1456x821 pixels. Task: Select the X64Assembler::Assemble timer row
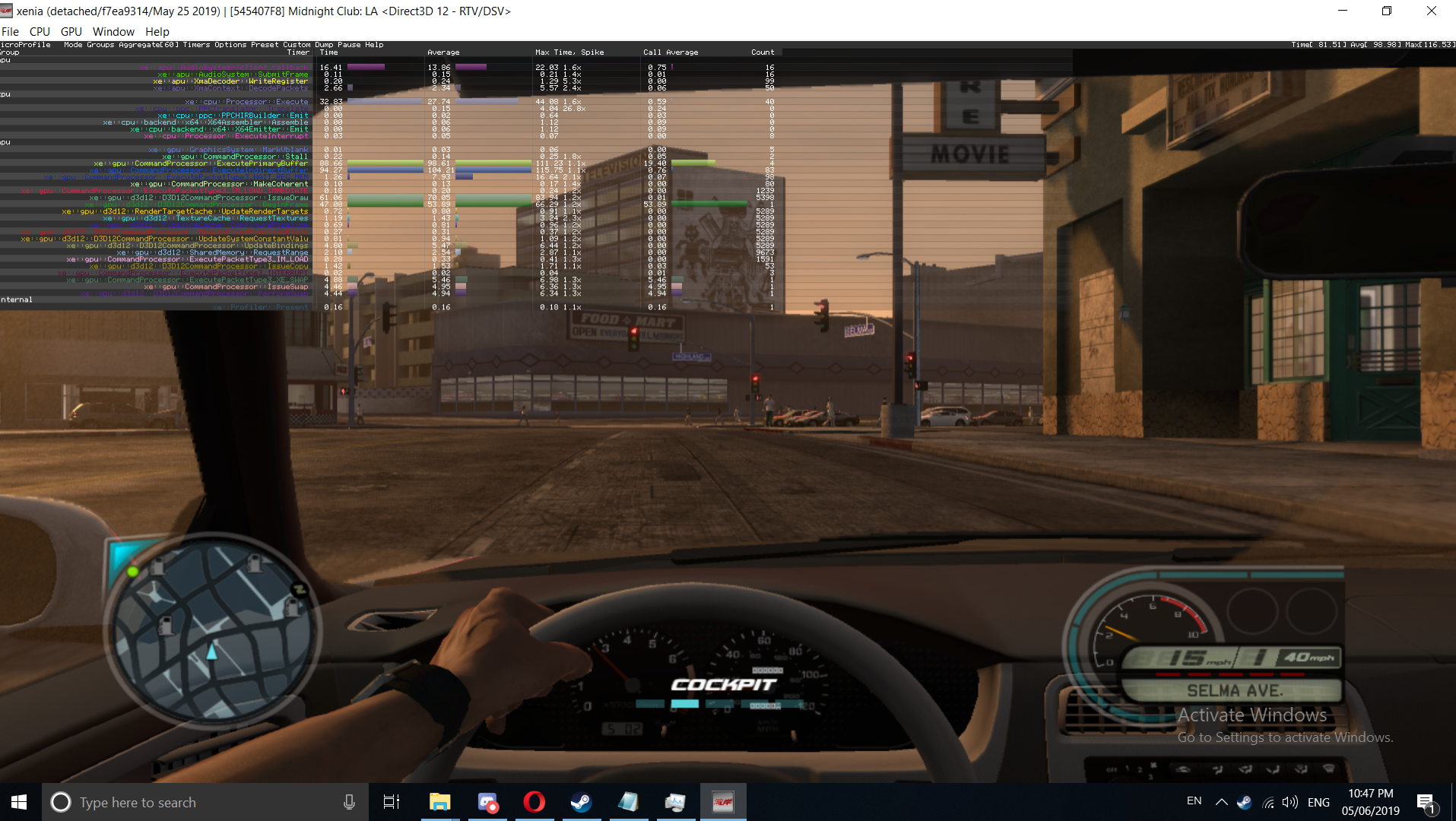[205, 122]
